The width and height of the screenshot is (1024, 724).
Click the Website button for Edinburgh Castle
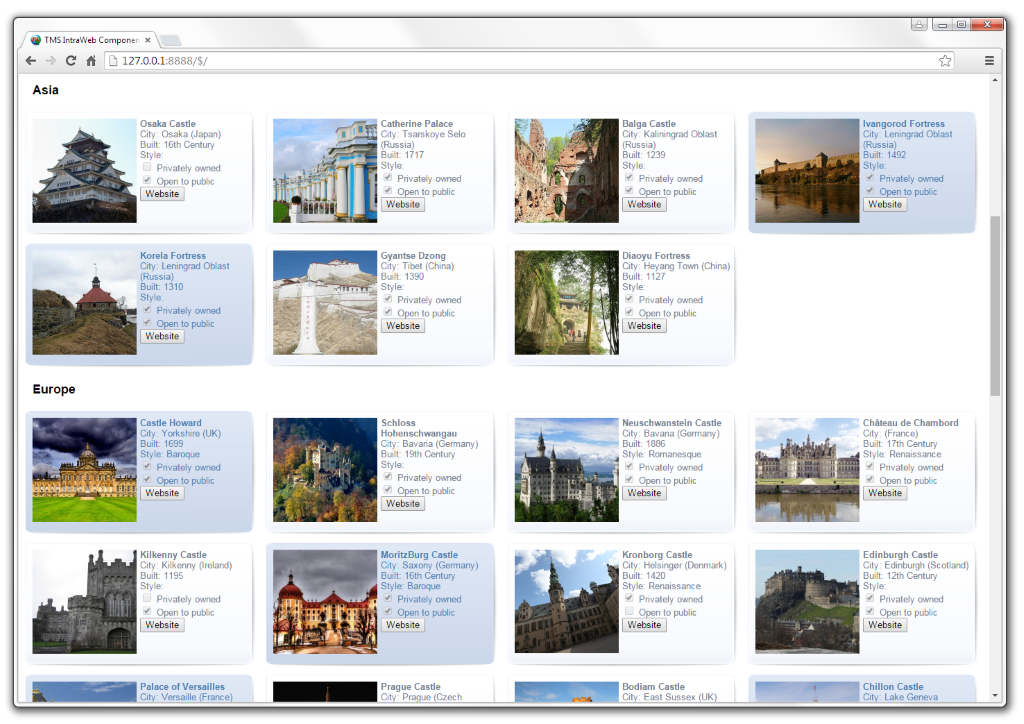[x=885, y=625]
